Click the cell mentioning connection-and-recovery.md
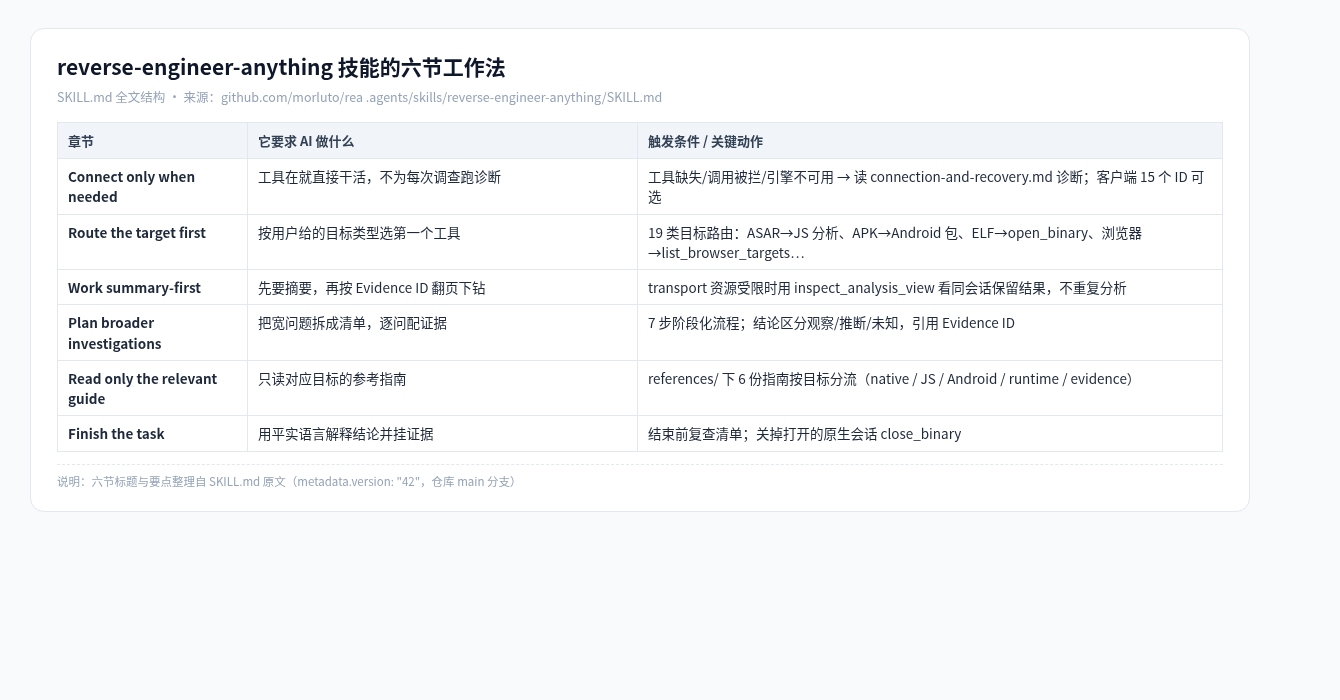1340x700 pixels. 930,187
